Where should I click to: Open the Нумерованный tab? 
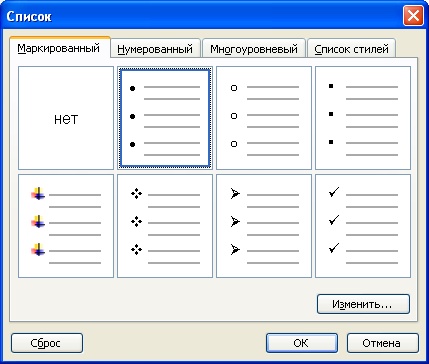click(x=155, y=49)
